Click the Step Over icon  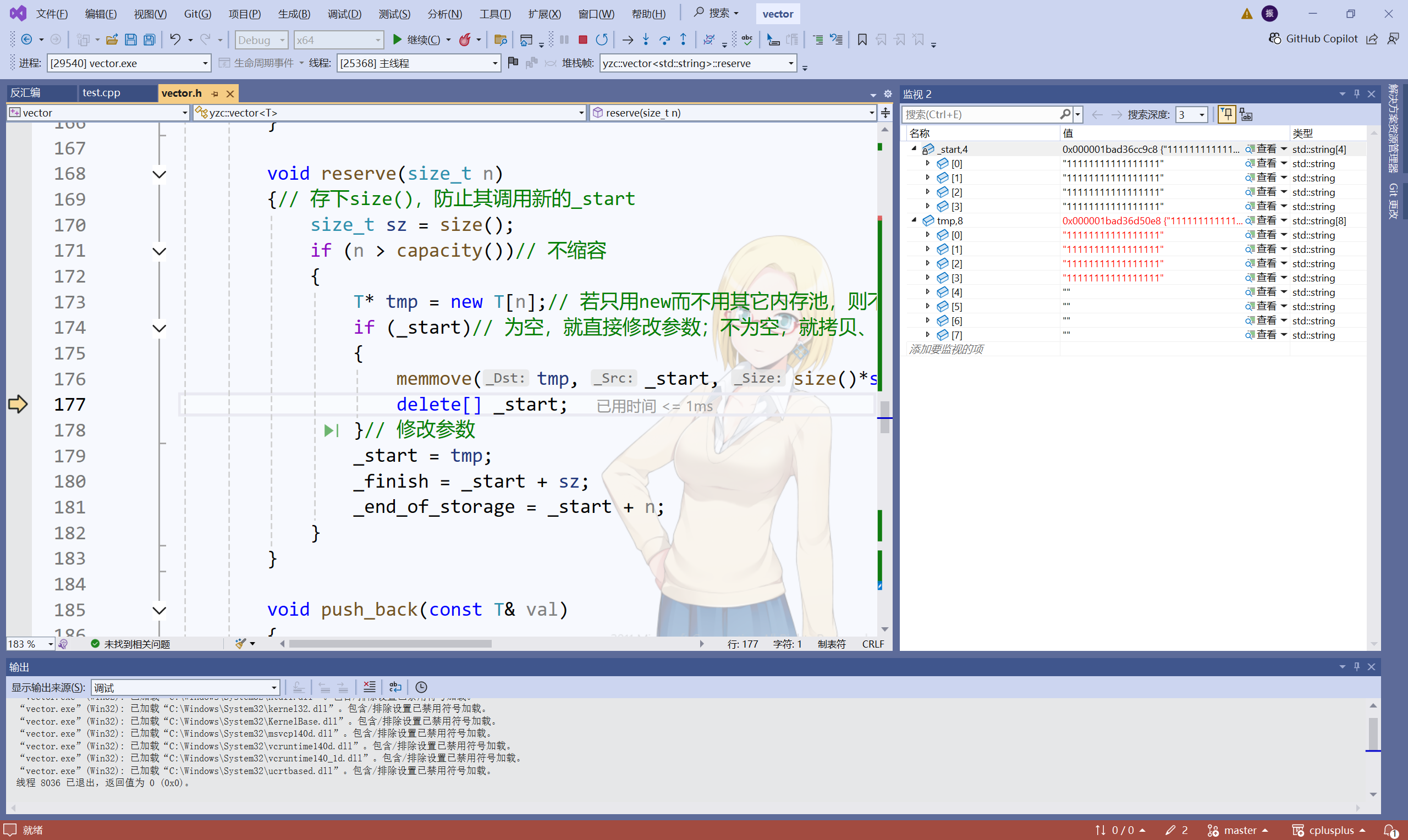[664, 40]
